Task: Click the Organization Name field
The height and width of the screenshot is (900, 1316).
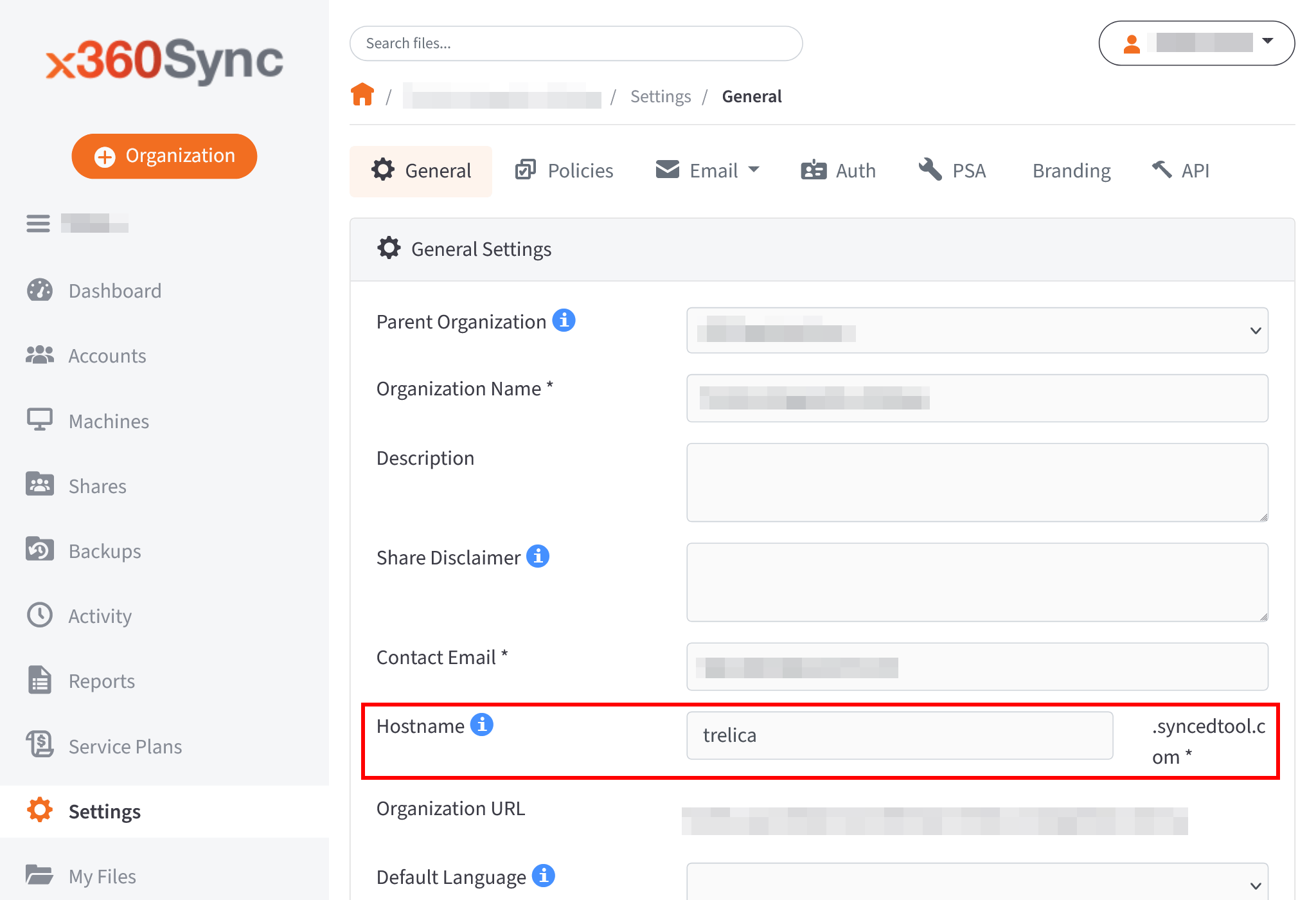Action: tap(977, 398)
